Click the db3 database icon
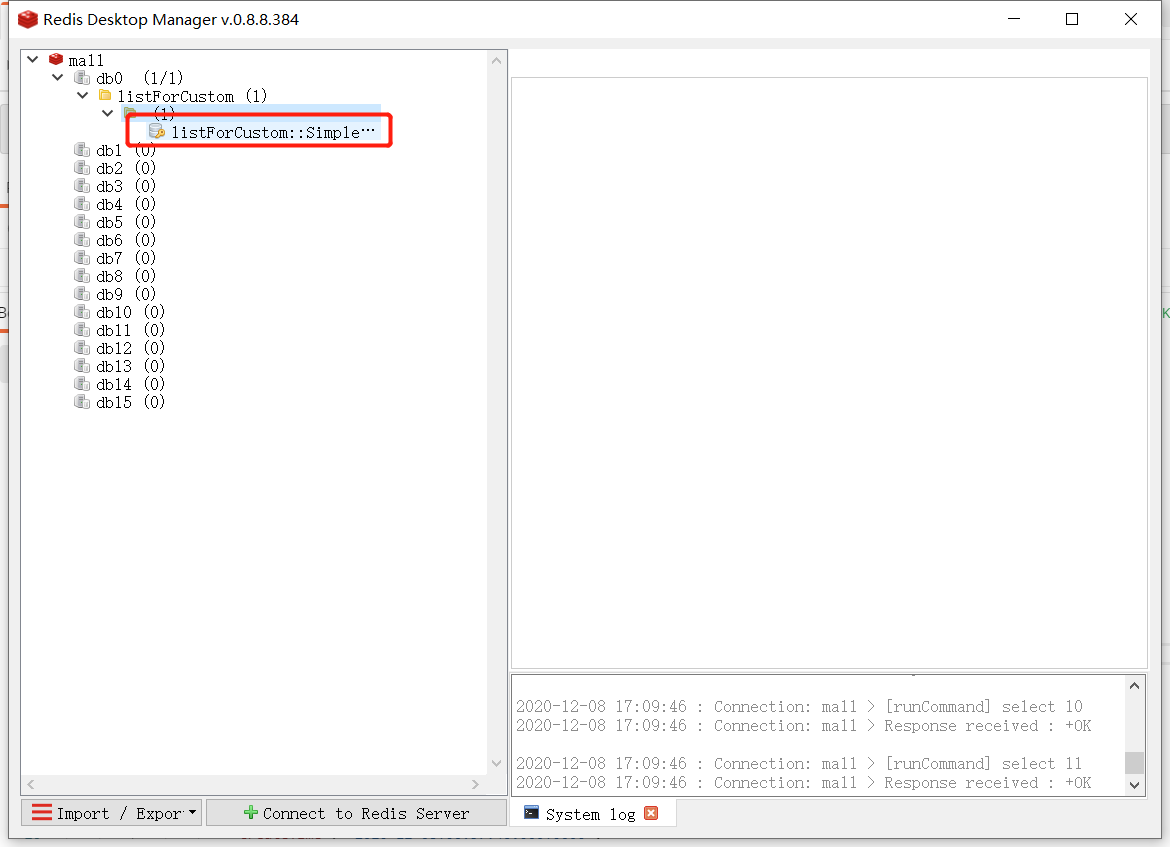 (82, 186)
